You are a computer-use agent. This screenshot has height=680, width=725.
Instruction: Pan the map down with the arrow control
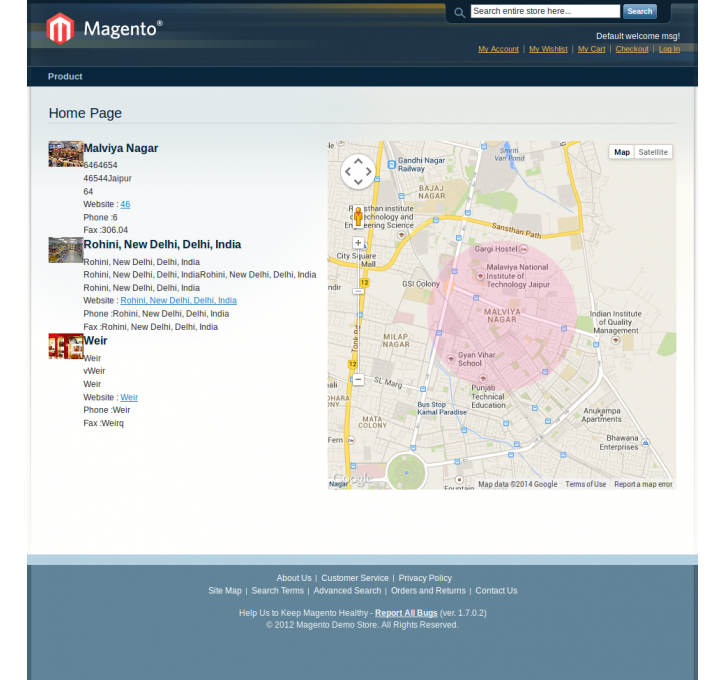[358, 182]
